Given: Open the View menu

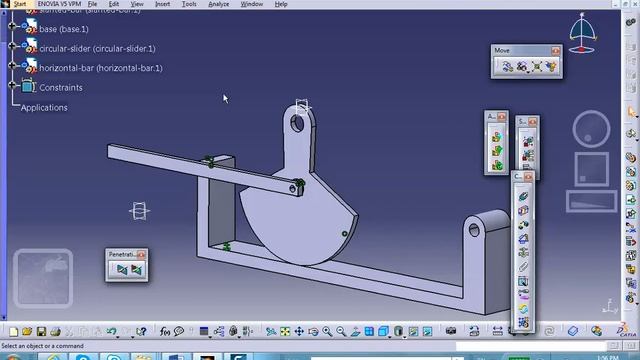Looking at the screenshot, I should pyautogui.click(x=137, y=4).
